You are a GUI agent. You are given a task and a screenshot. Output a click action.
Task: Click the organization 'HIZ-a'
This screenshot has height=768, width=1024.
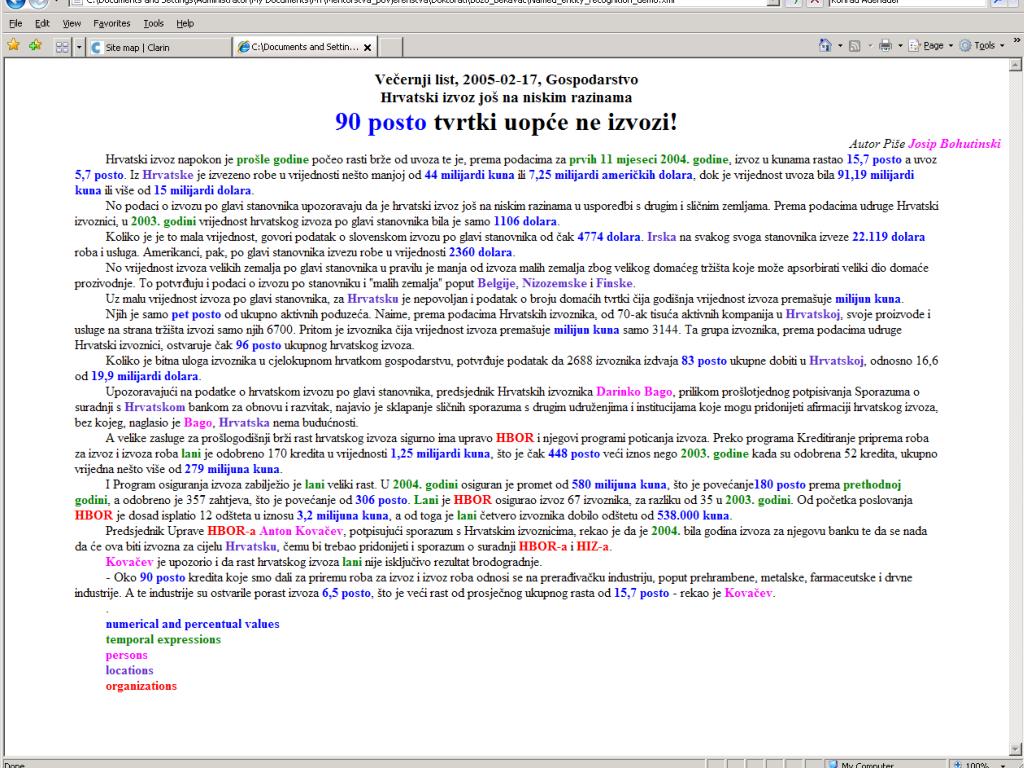[x=592, y=547]
